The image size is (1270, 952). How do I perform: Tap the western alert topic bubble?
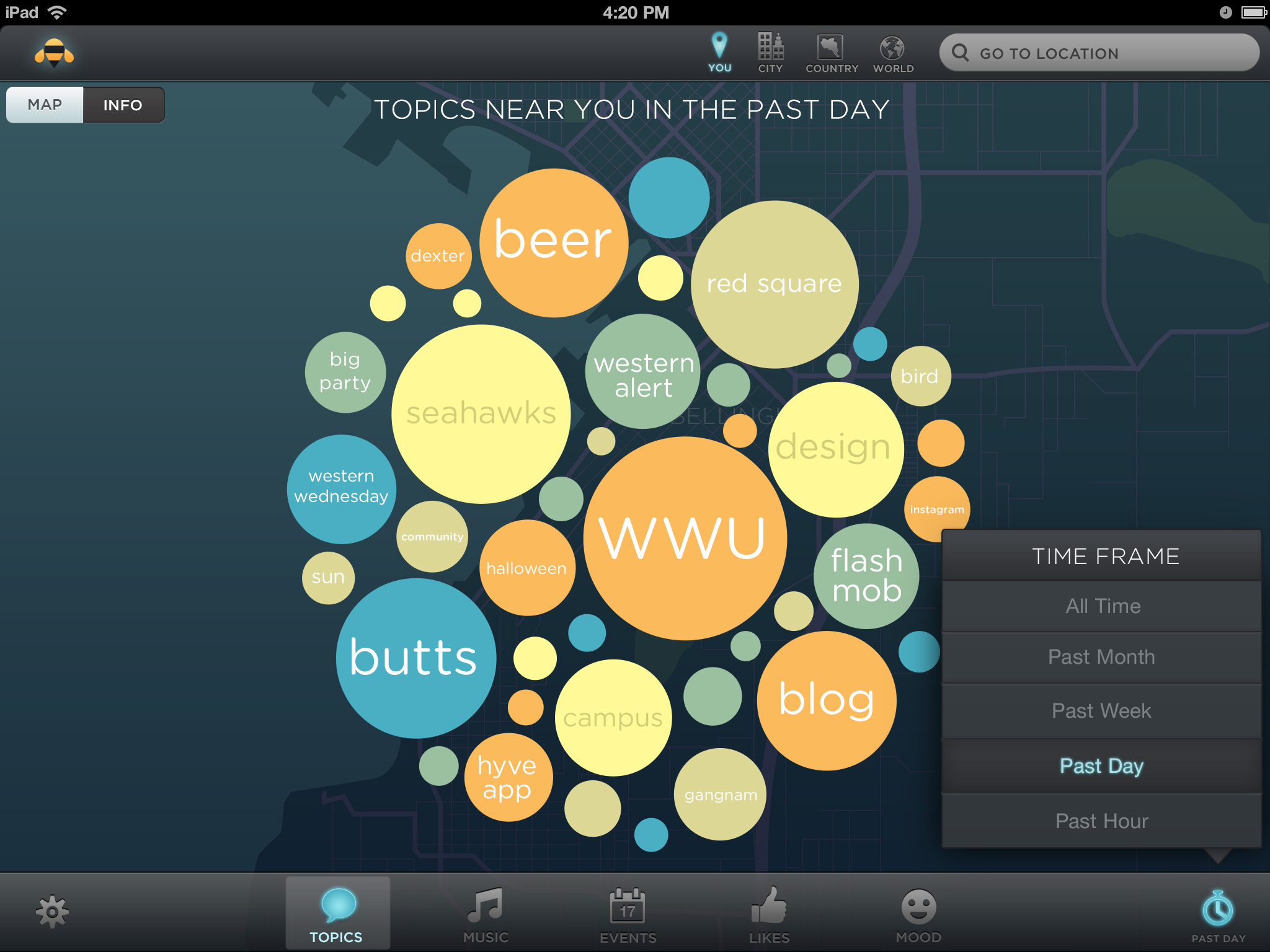pyautogui.click(x=643, y=371)
